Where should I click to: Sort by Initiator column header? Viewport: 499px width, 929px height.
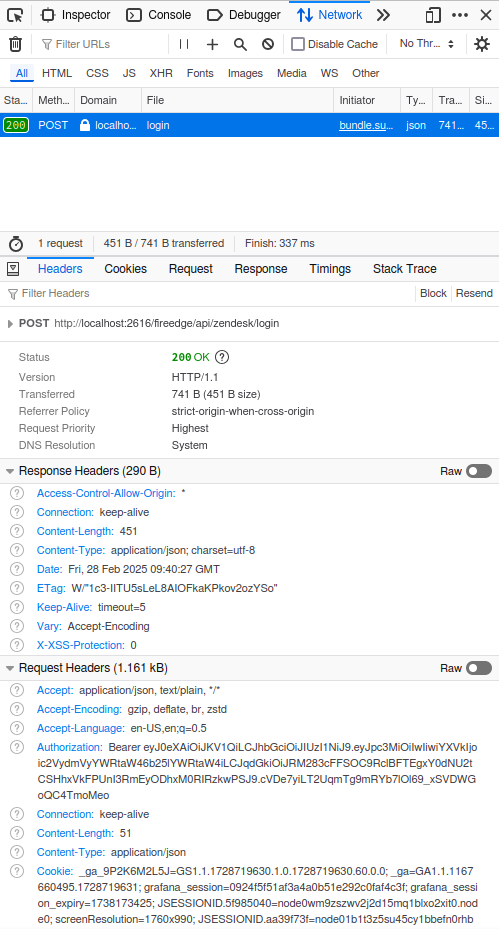367,100
